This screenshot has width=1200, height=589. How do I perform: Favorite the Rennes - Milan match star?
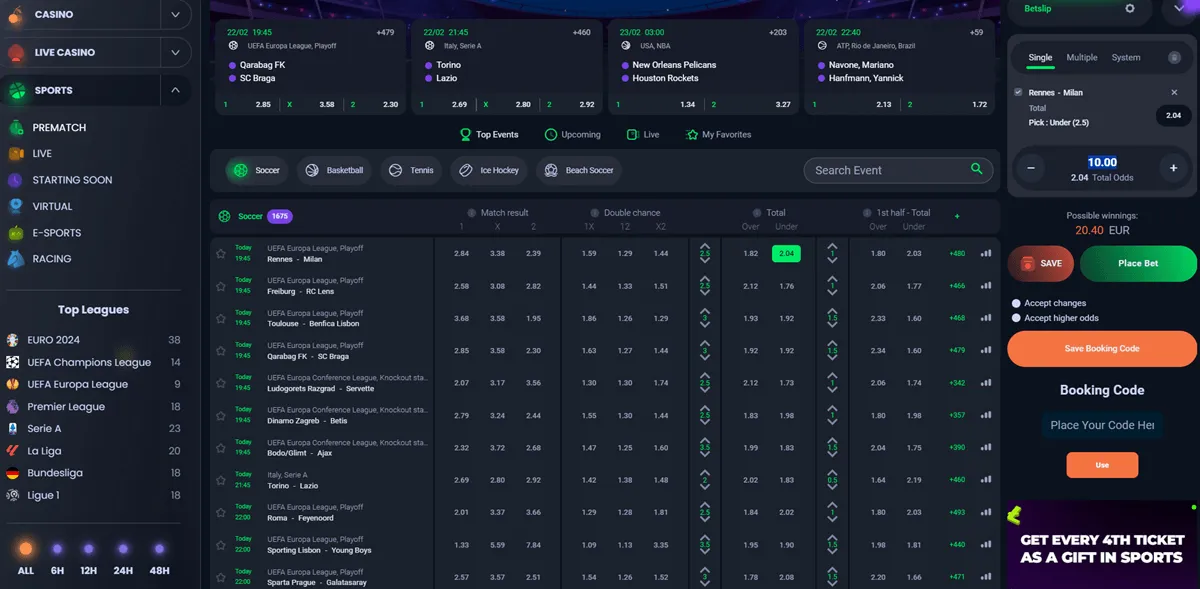(221, 253)
